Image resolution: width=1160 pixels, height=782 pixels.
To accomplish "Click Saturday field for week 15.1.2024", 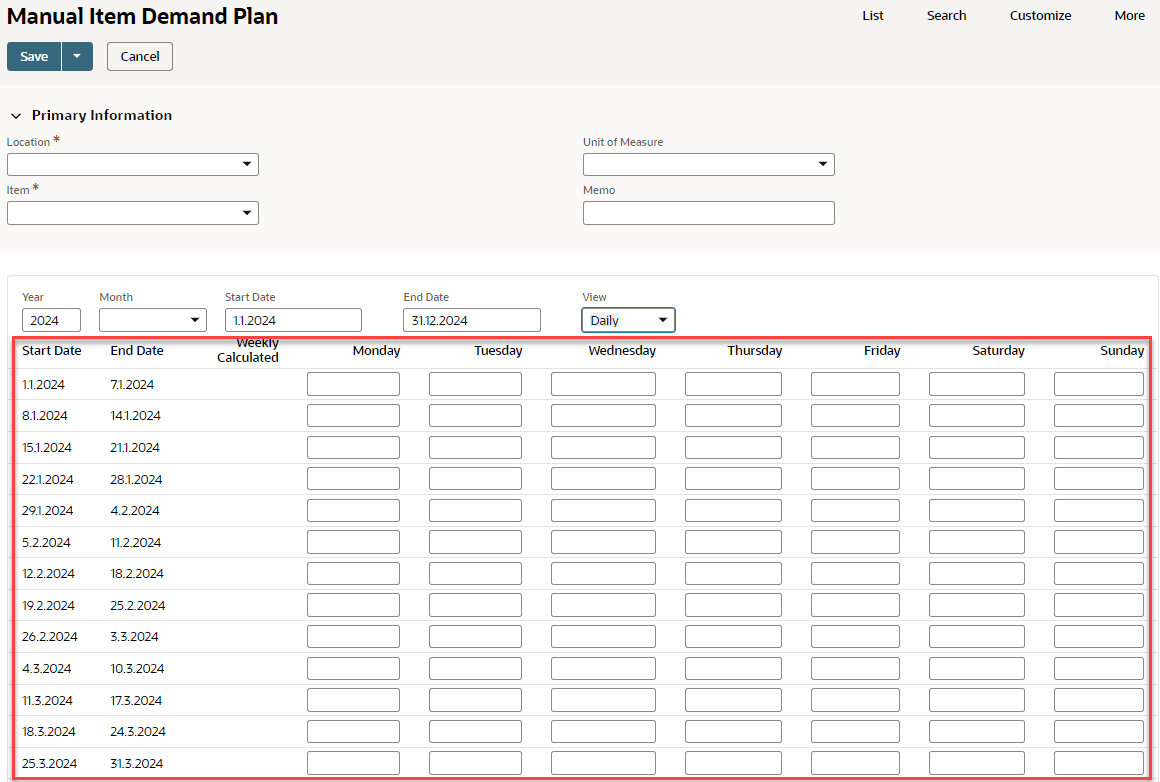I will [977, 448].
